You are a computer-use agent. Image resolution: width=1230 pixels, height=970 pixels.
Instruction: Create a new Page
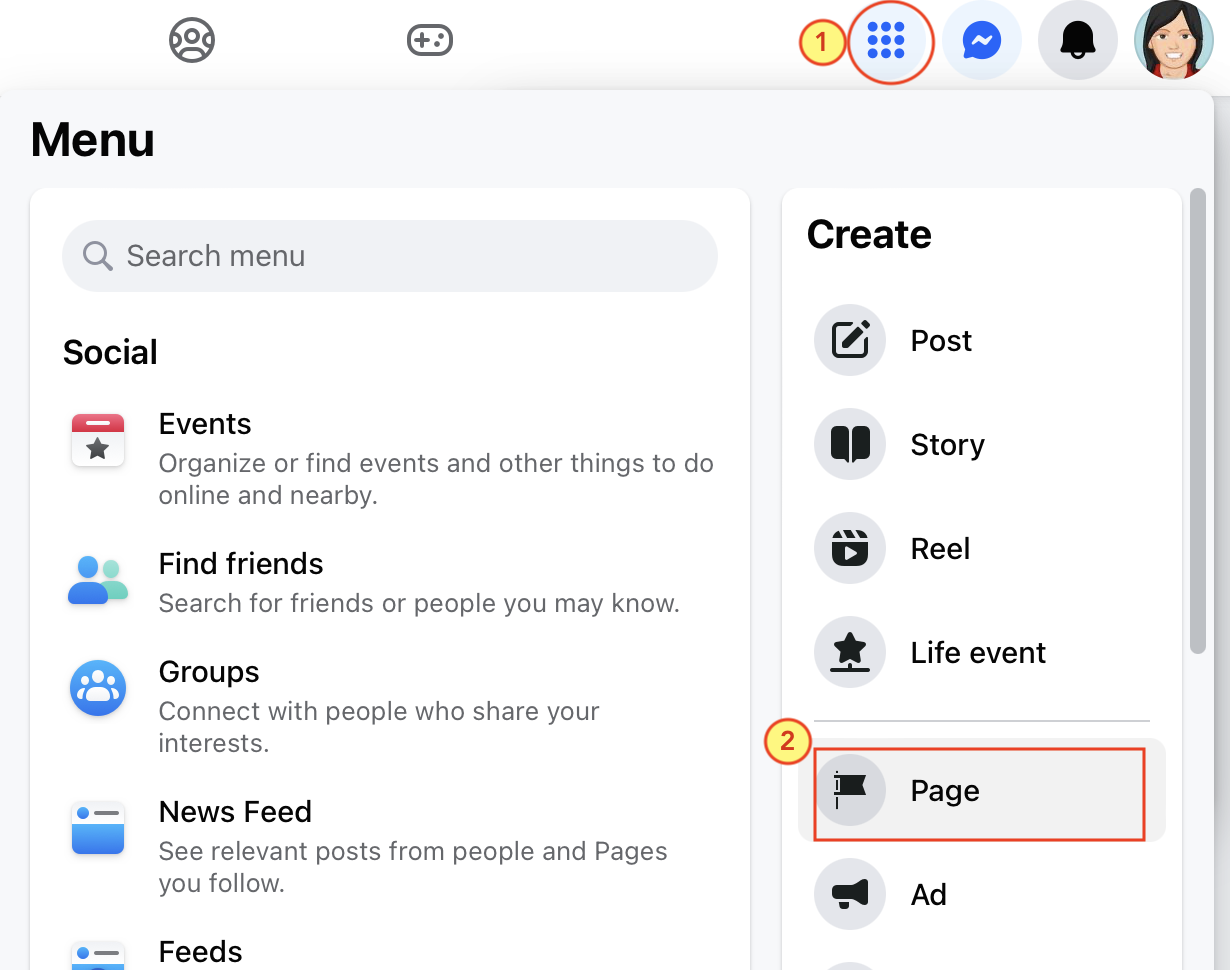(x=982, y=790)
